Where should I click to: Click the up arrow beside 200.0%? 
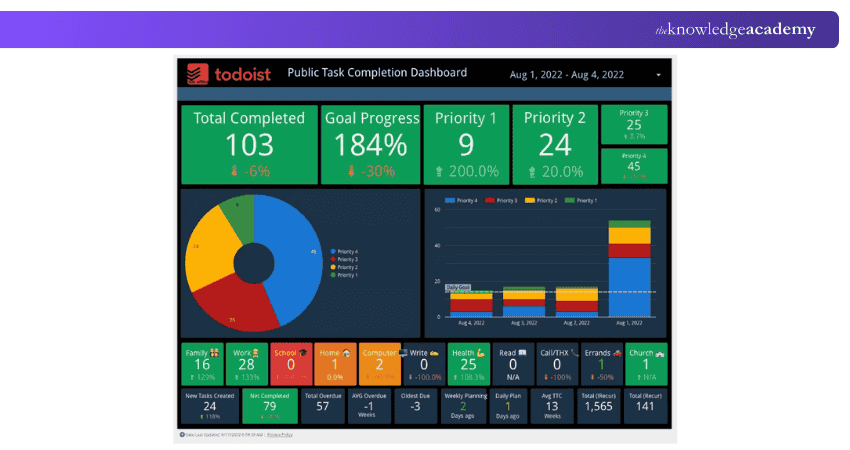tap(440, 172)
